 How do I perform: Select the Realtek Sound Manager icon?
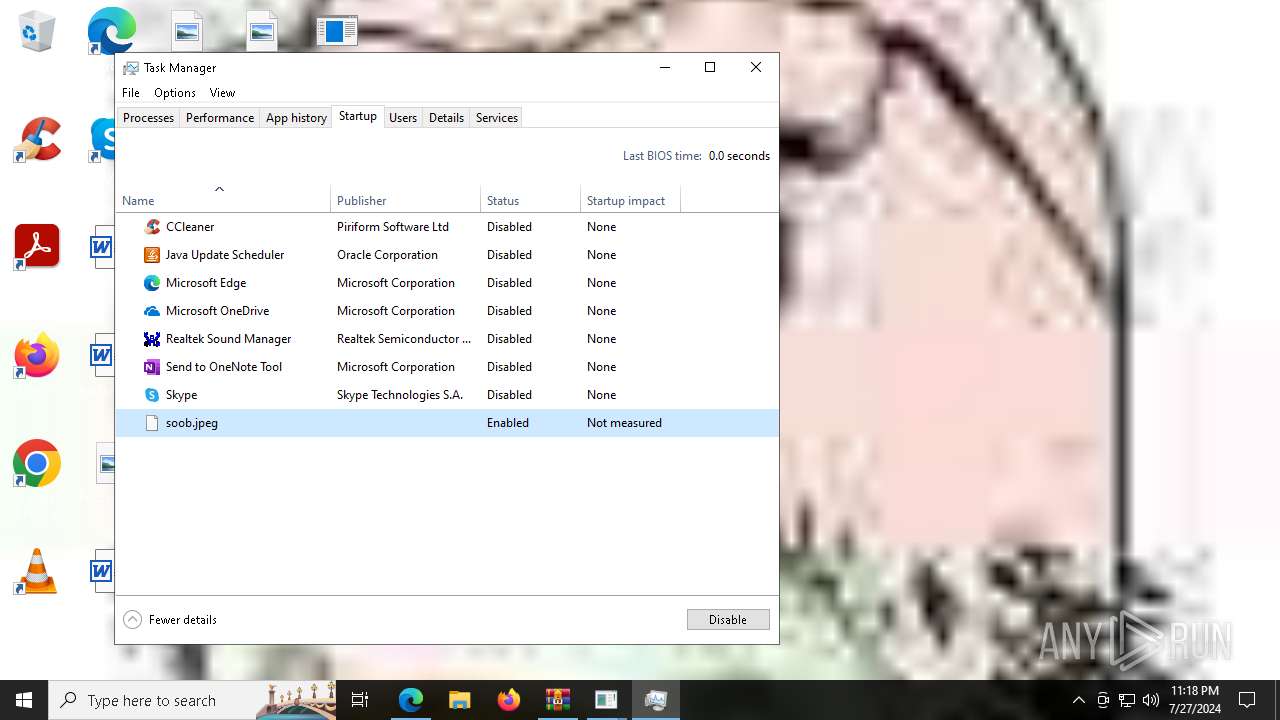[x=152, y=339]
